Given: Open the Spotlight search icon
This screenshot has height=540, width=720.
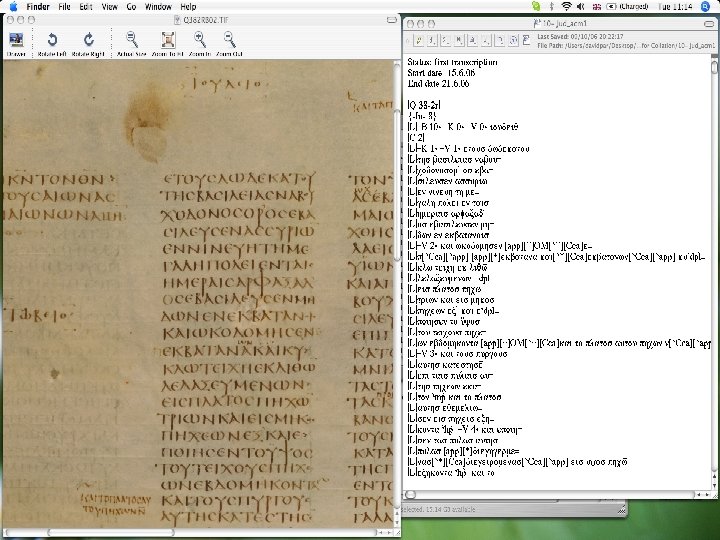Looking at the screenshot, I should (706, 6).
